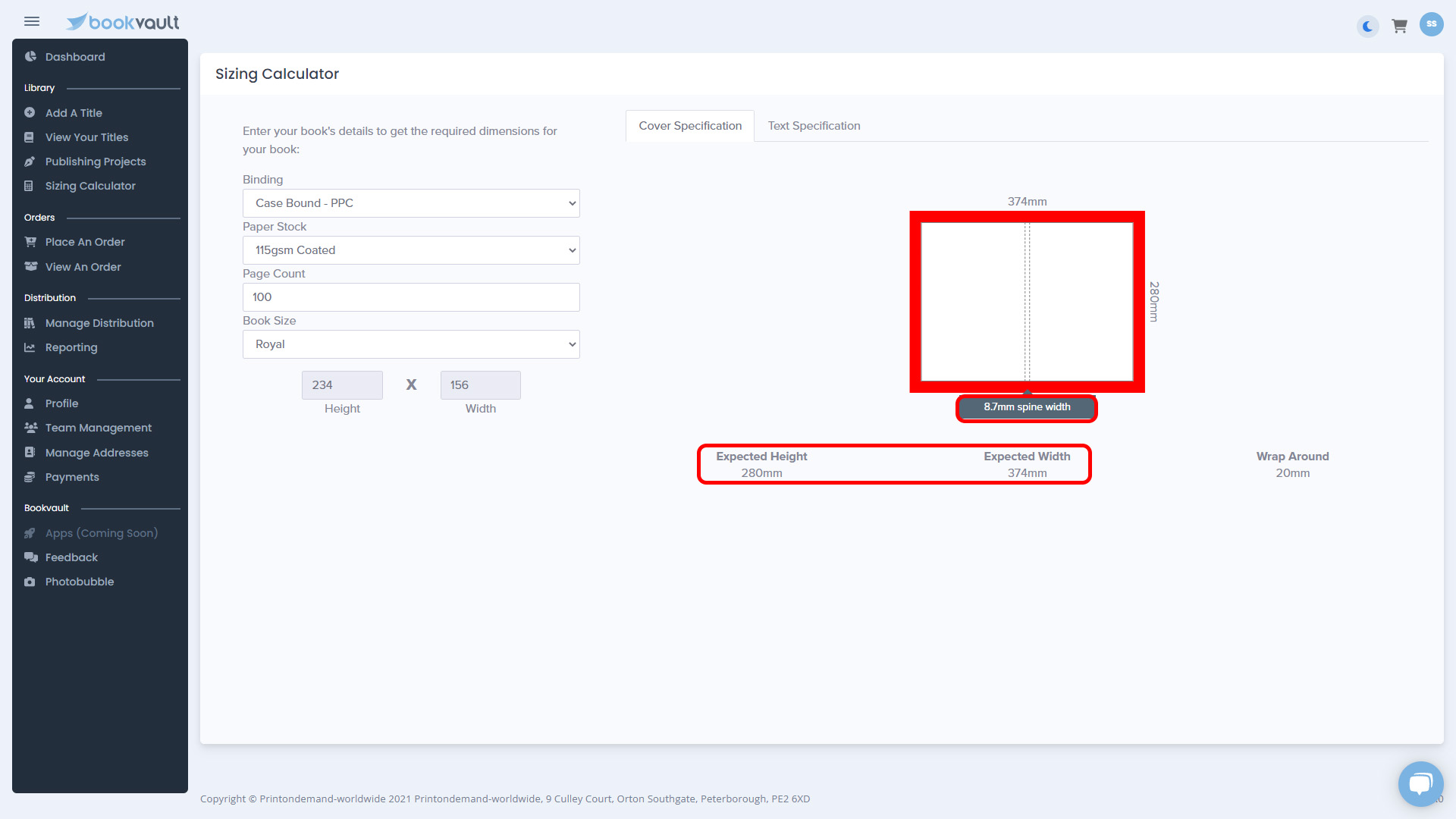
Task: Select the Cover Specification tab
Action: coord(690,126)
